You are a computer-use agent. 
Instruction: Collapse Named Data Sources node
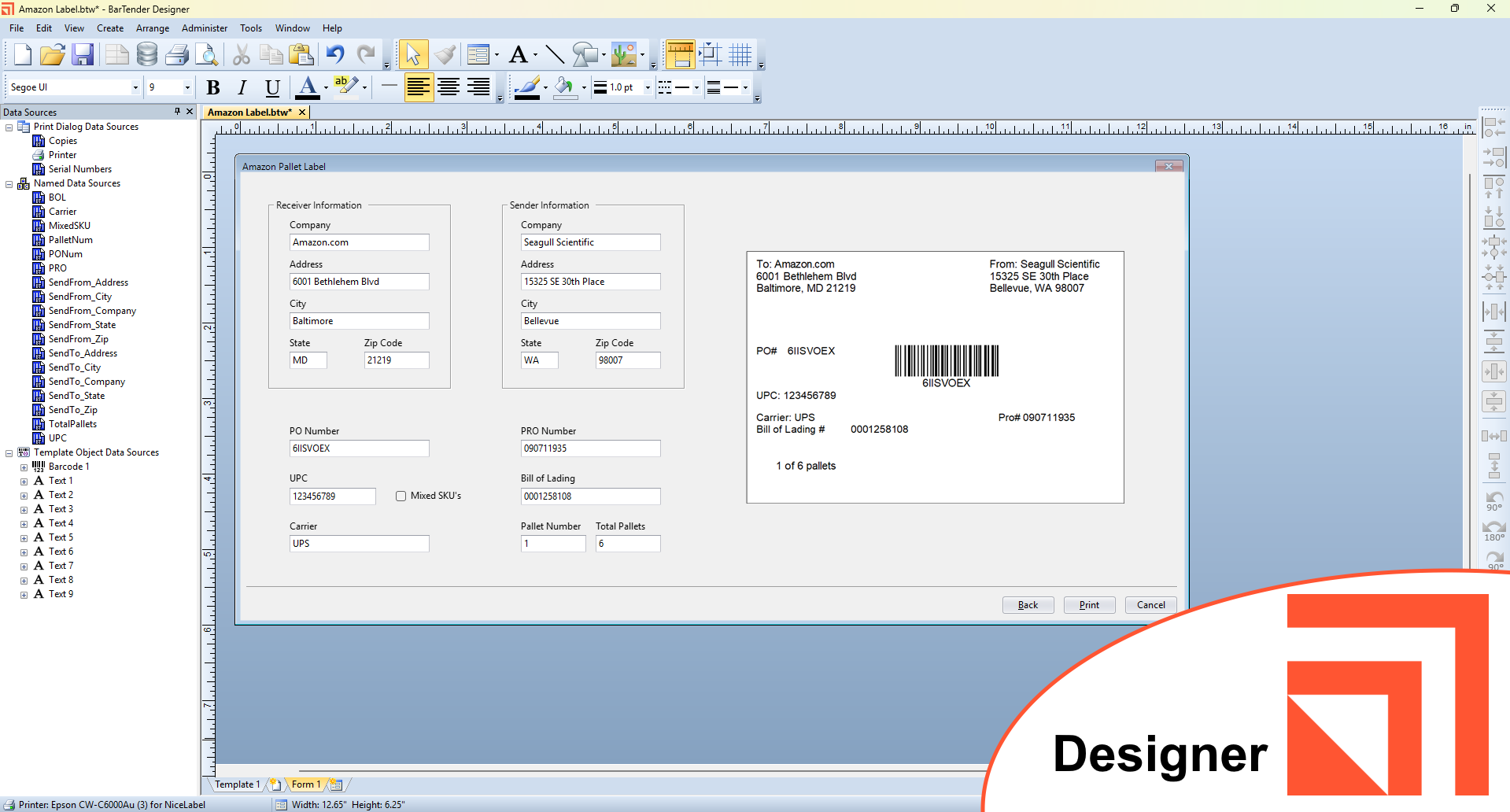[9, 184]
